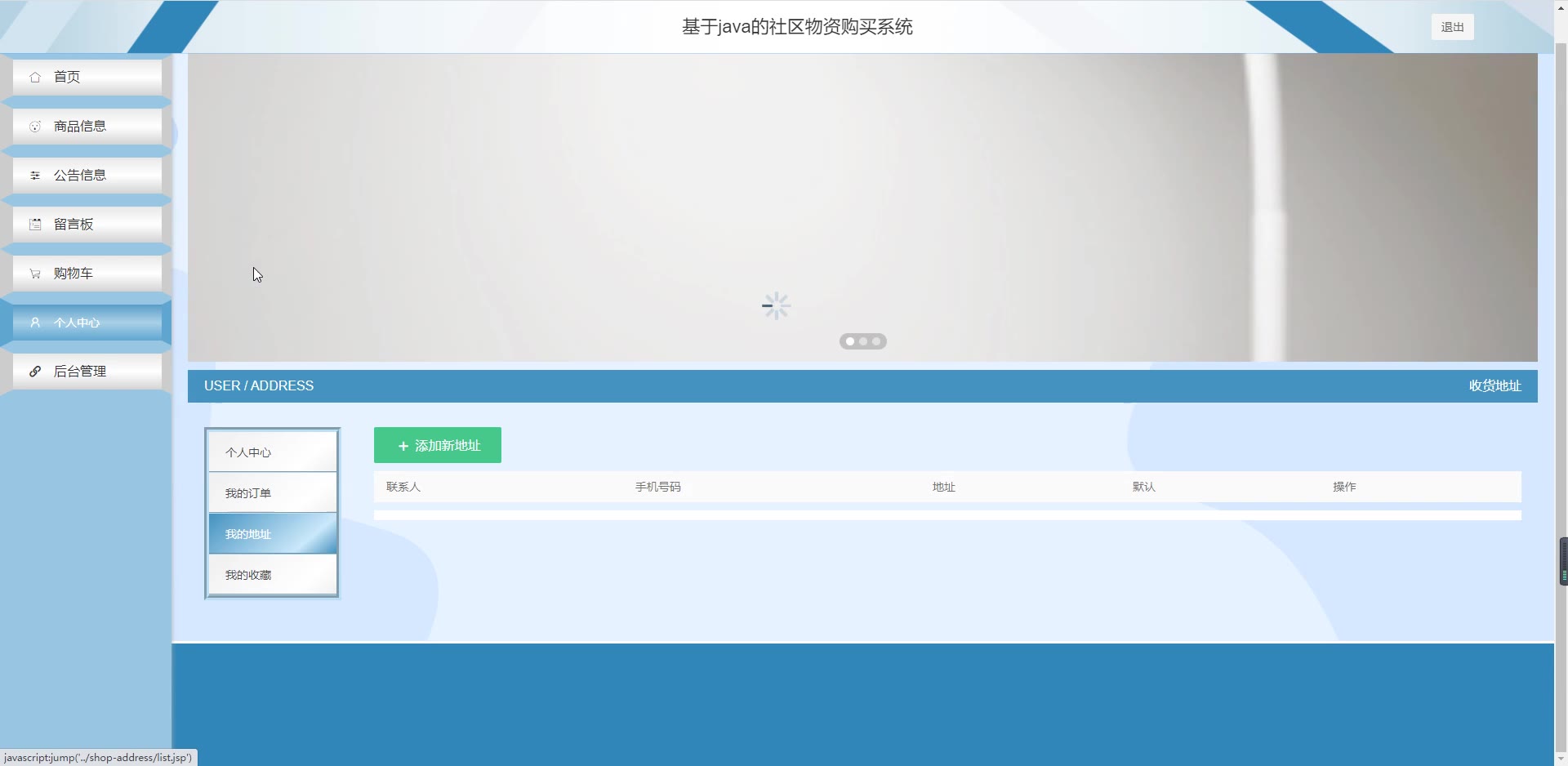Click the page title 基于java的社区物资购买系统
The image size is (1568, 766).
click(x=797, y=27)
